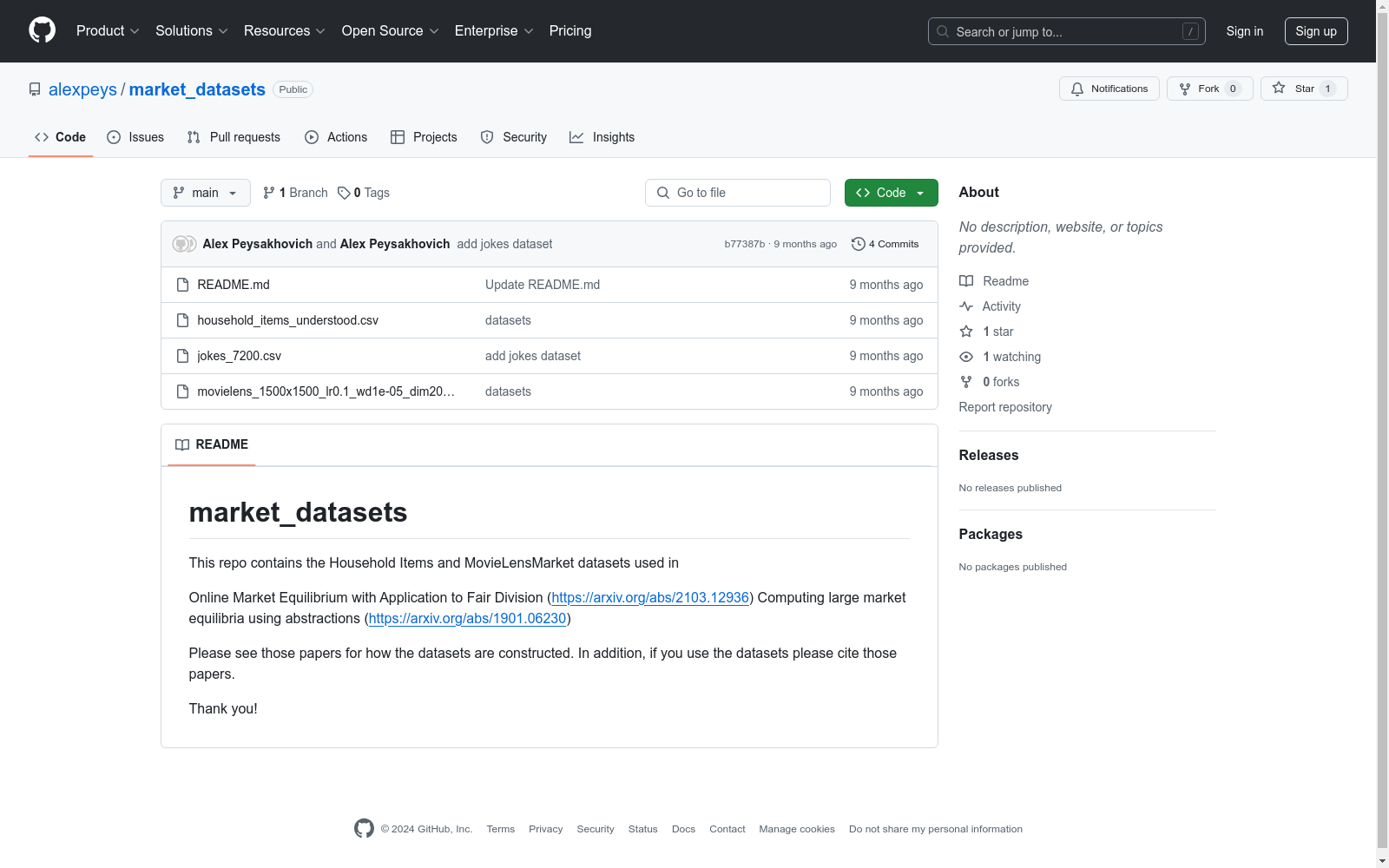Open arxiv link 2103.12936
This screenshot has height=868, width=1389.
click(x=650, y=597)
